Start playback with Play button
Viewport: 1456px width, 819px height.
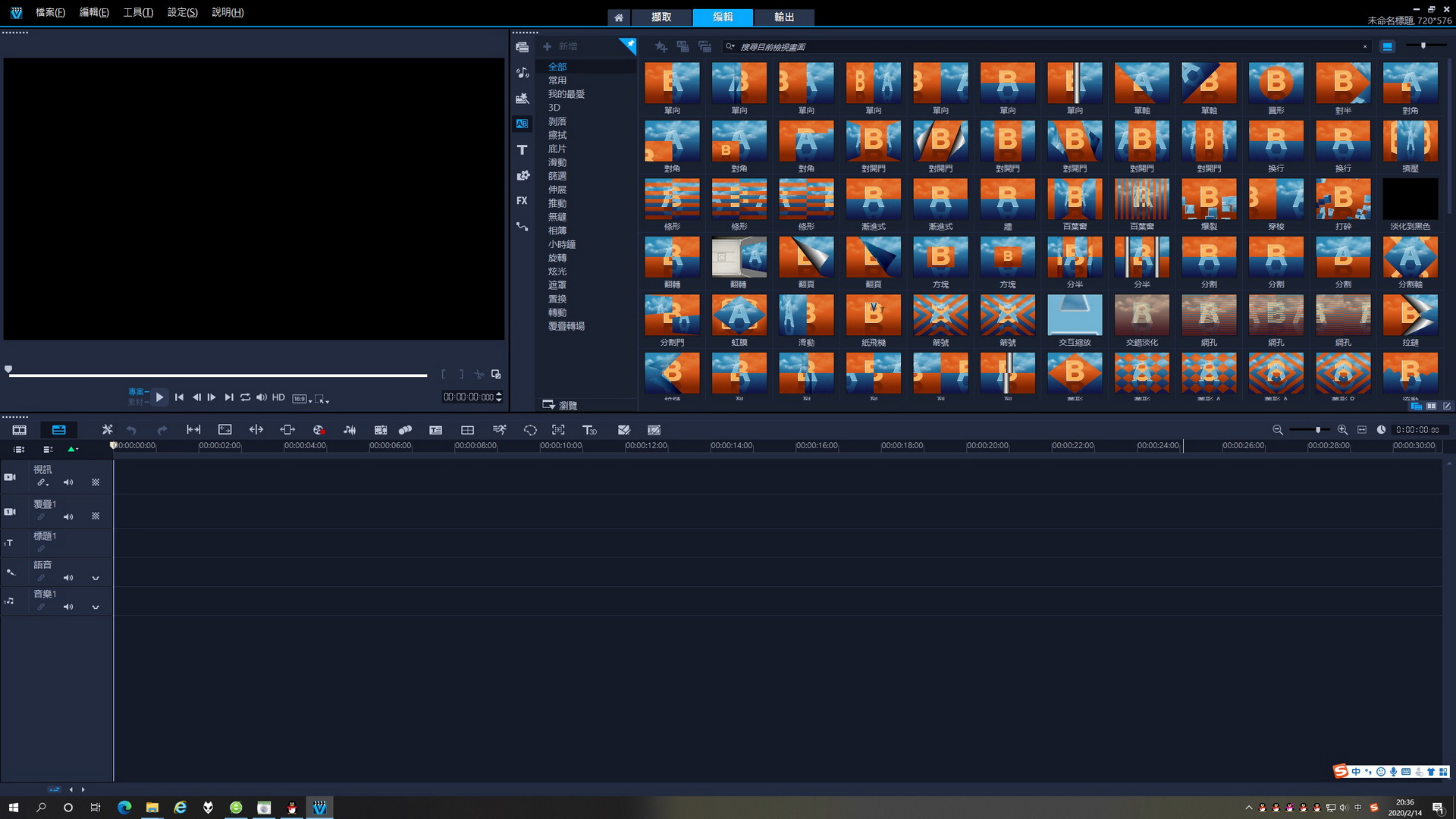[x=159, y=397]
